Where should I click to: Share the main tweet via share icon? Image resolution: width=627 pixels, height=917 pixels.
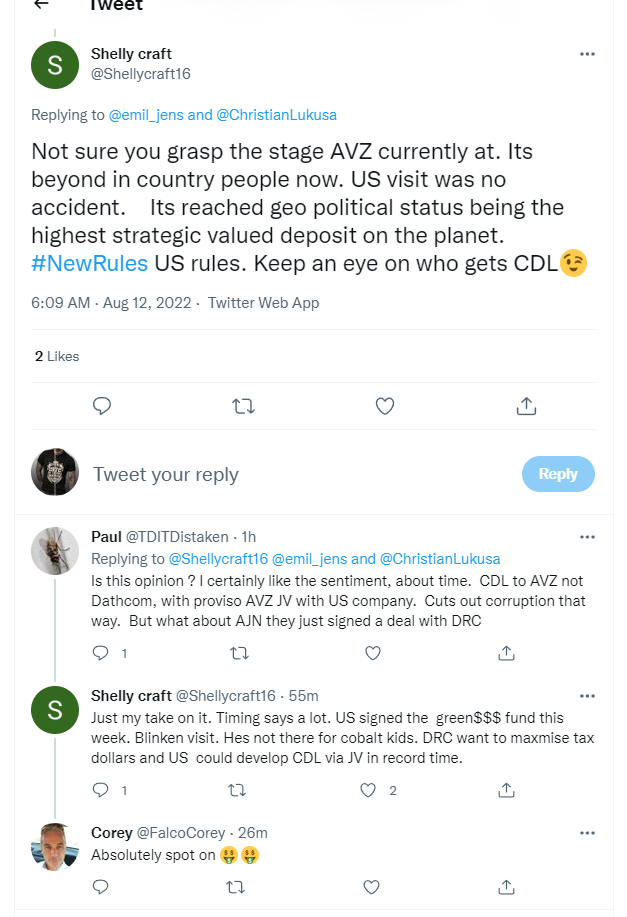(527, 406)
